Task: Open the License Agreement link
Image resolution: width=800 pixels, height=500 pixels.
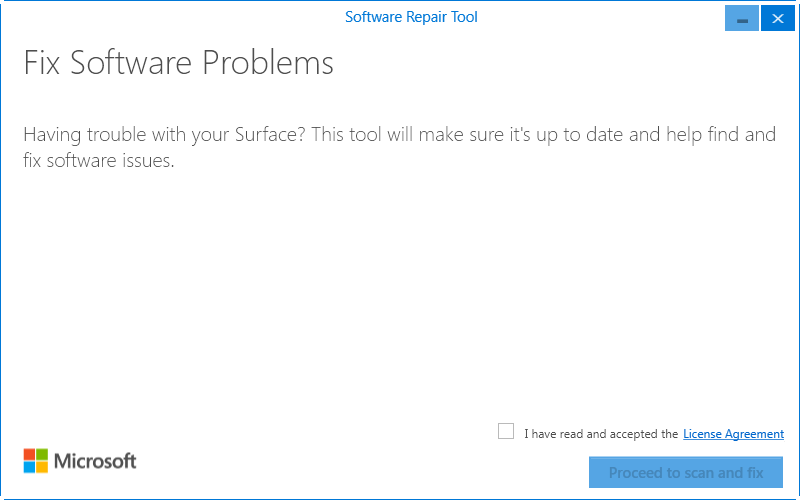Action: click(733, 434)
